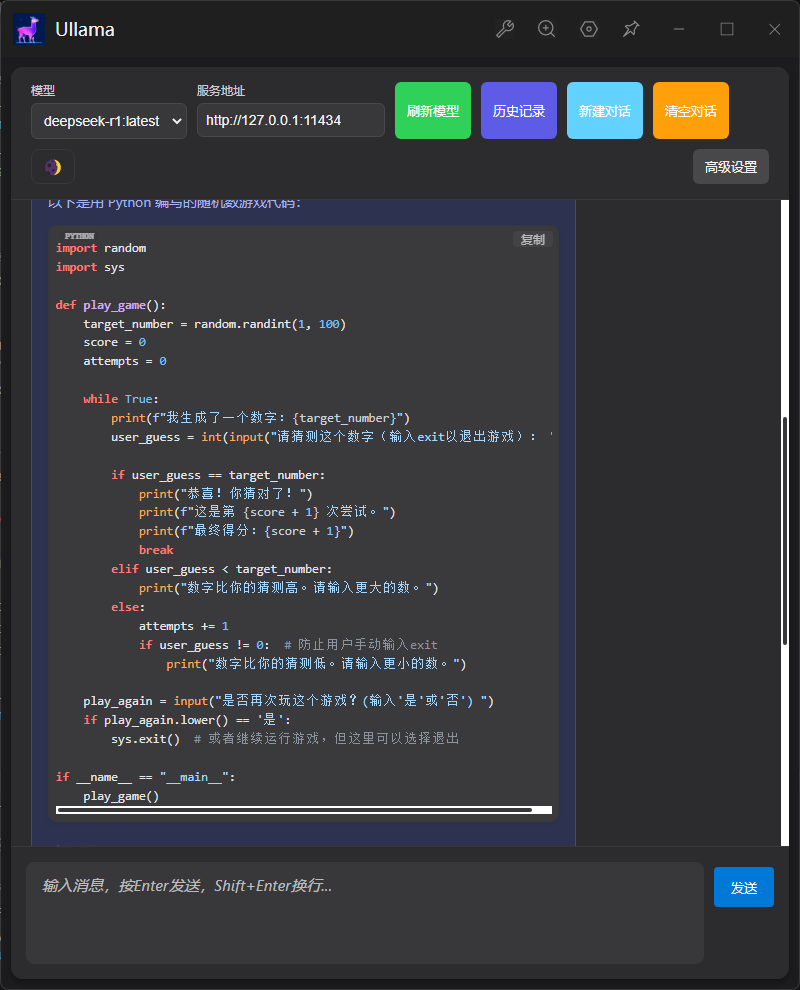
Task: Click the Ullama llama logo icon
Action: point(29,30)
